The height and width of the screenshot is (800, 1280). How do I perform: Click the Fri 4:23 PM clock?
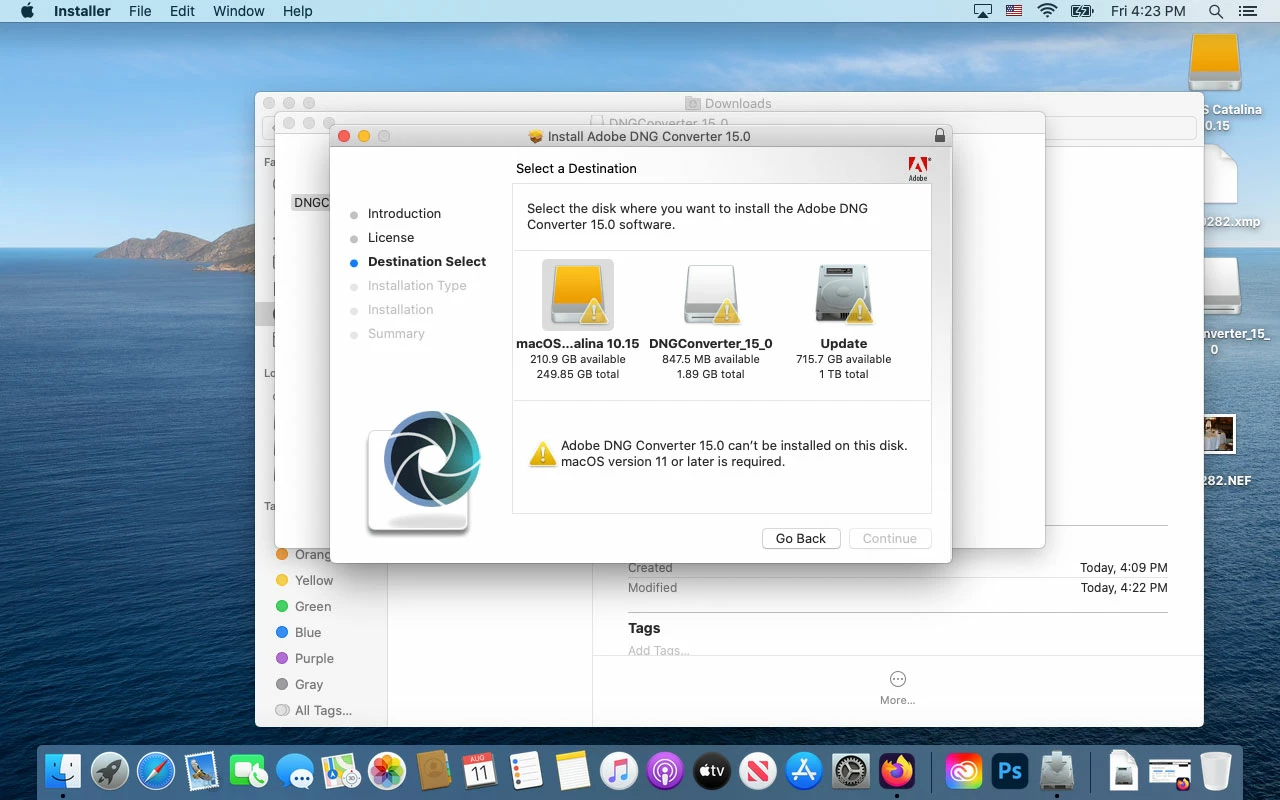pyautogui.click(x=1148, y=11)
